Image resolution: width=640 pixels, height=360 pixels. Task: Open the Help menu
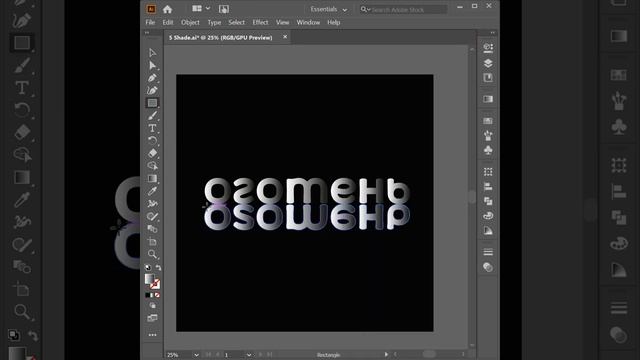pos(333,22)
